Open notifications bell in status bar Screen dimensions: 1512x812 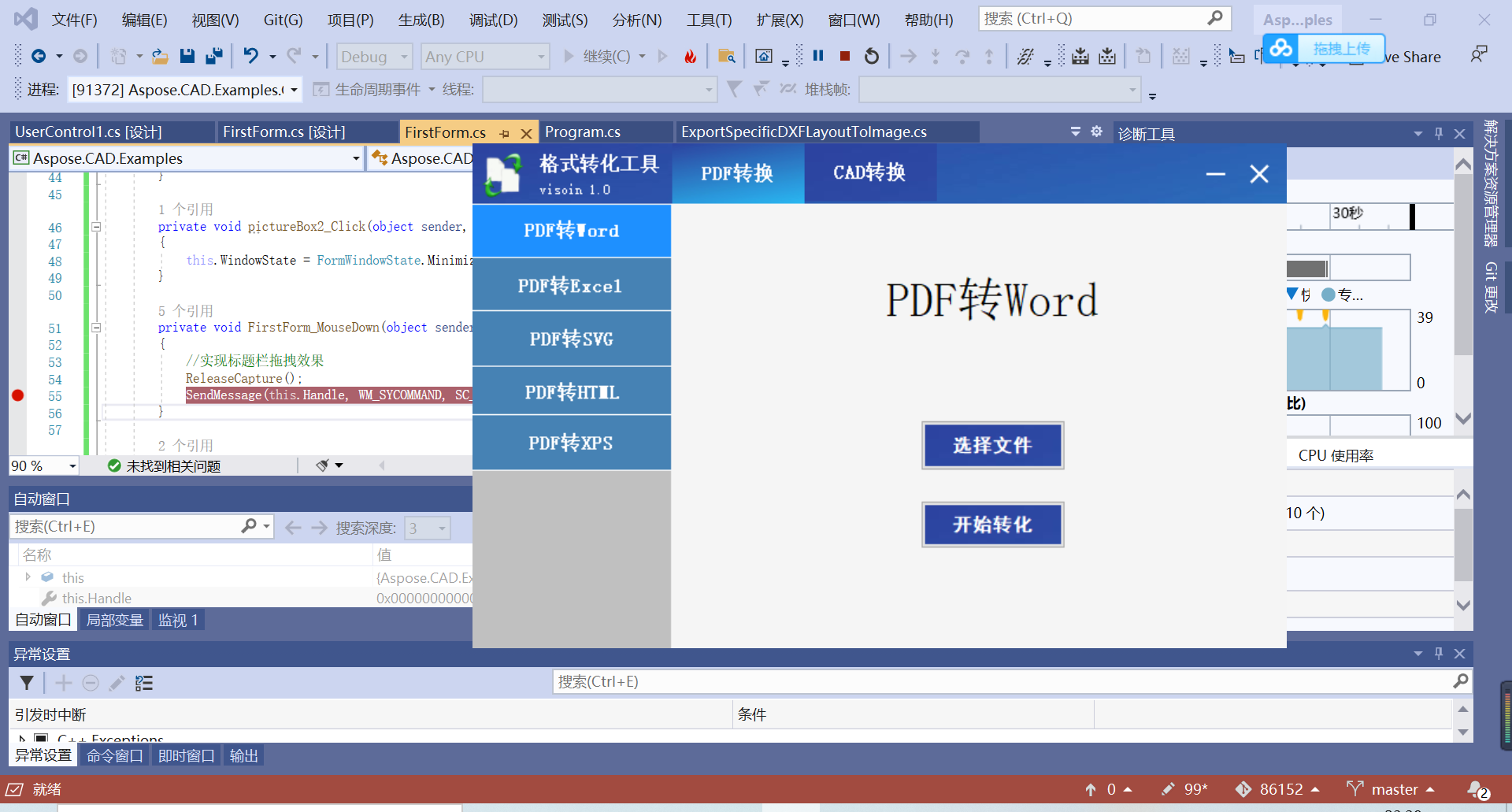click(1477, 789)
